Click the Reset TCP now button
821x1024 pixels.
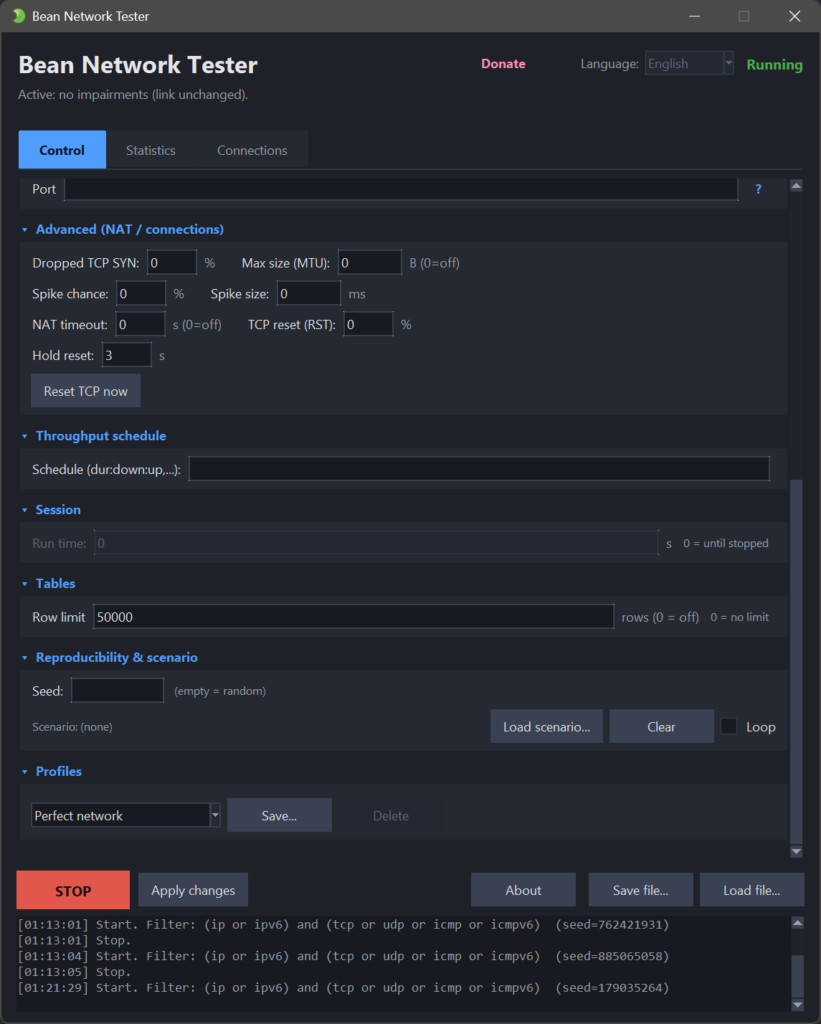[x=86, y=391]
